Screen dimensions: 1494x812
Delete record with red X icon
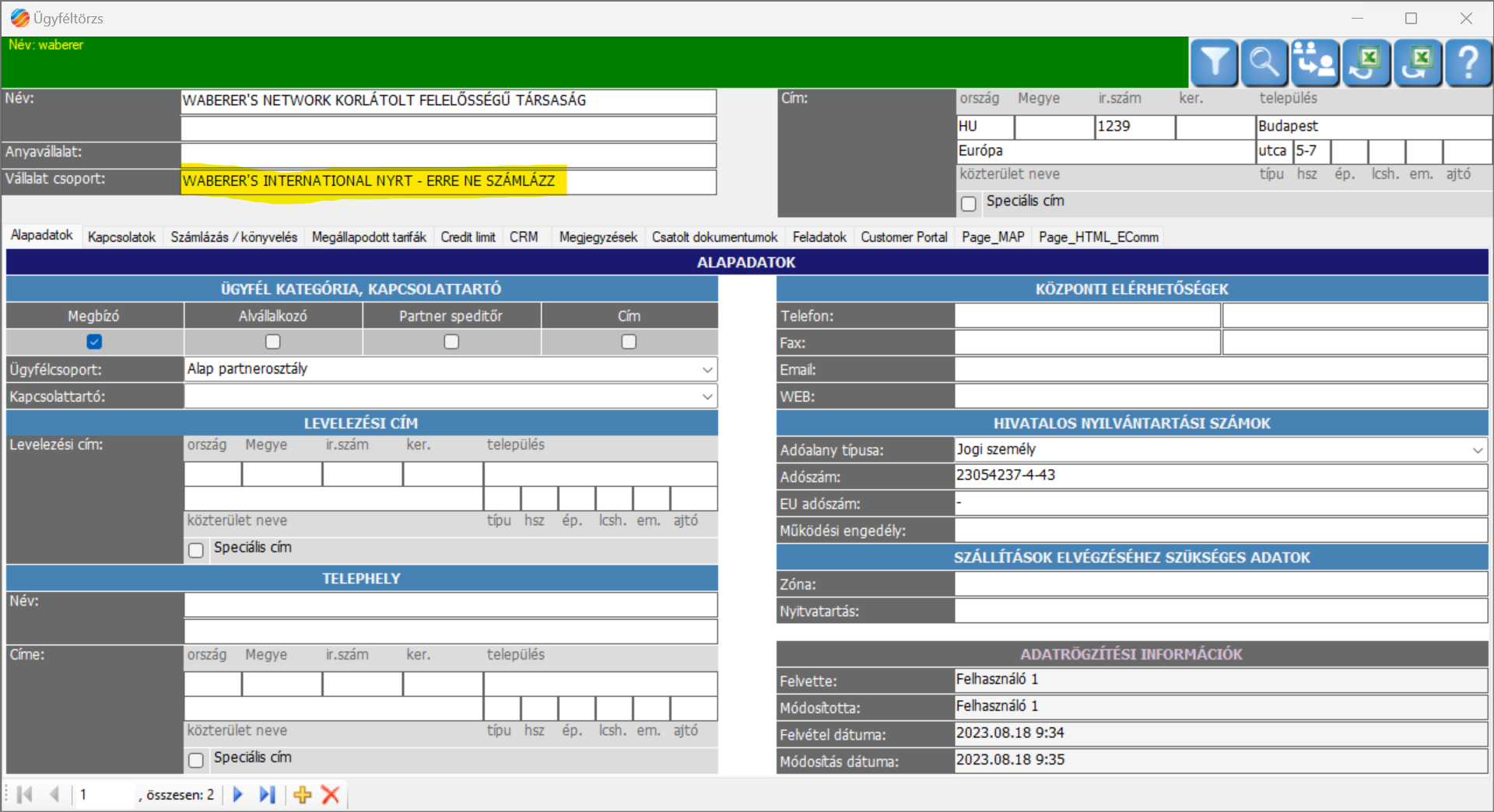coord(331,794)
